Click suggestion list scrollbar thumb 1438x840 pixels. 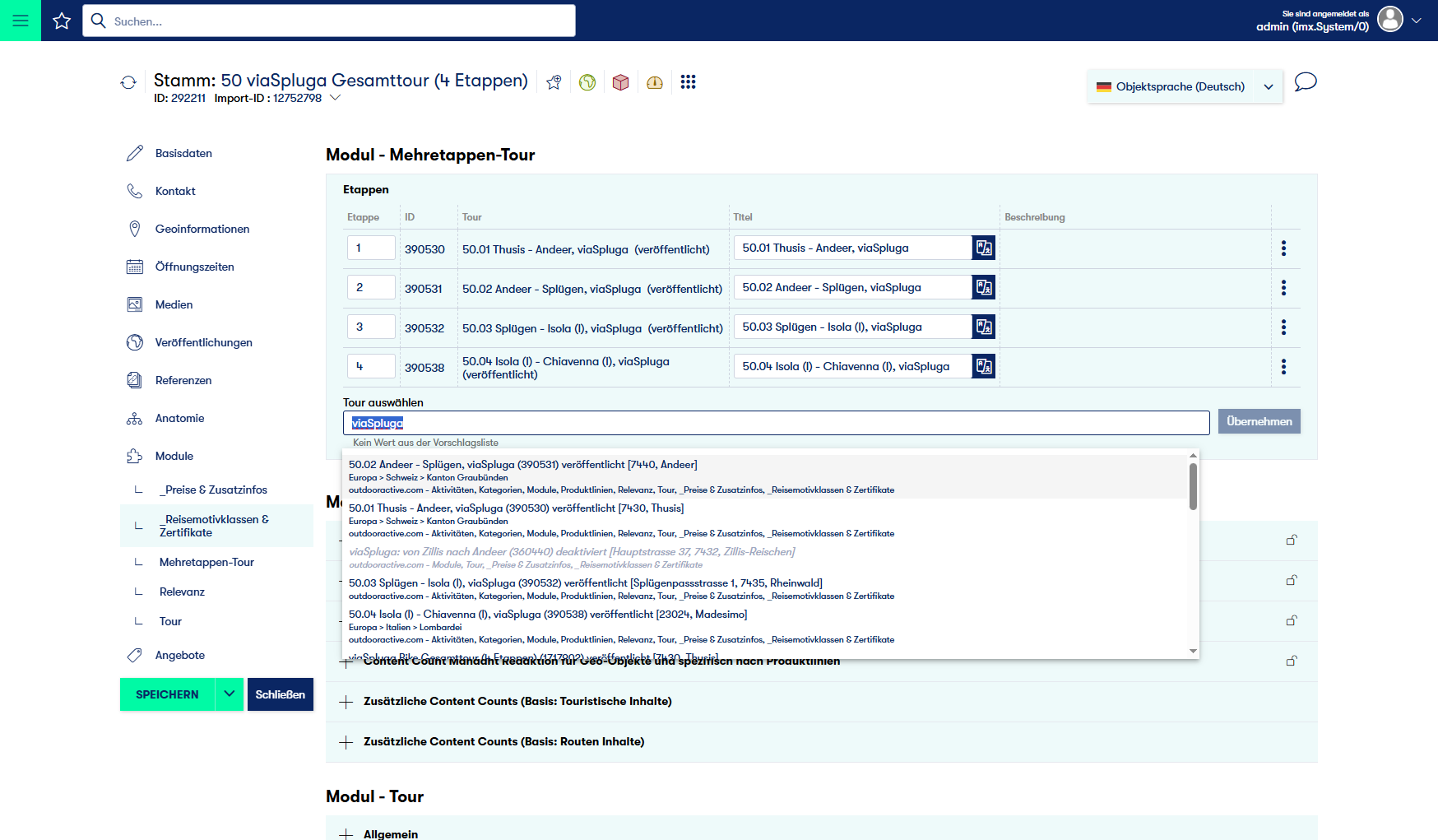coord(1193,486)
